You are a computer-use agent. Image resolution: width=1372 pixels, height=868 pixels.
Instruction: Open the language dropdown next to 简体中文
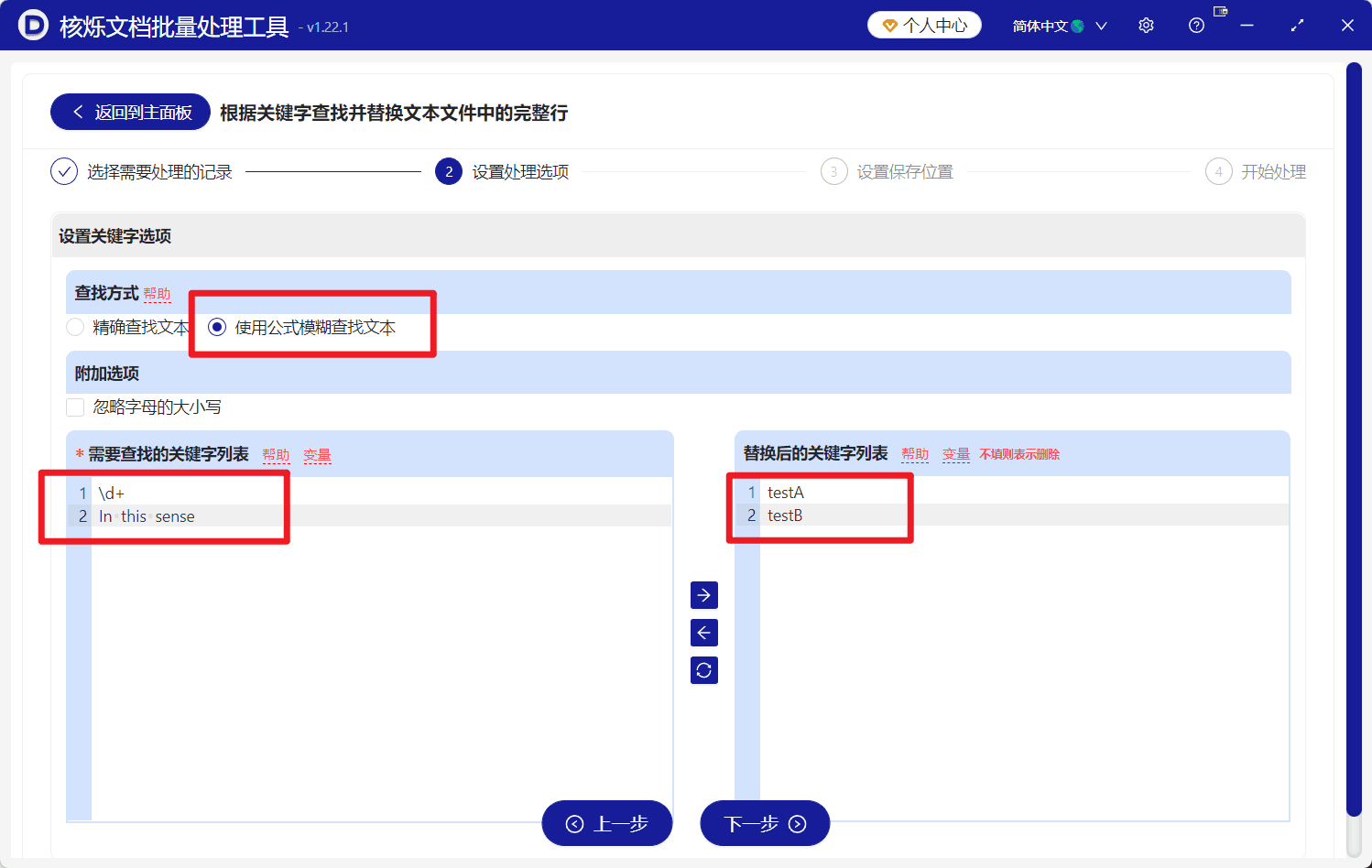click(x=1101, y=25)
